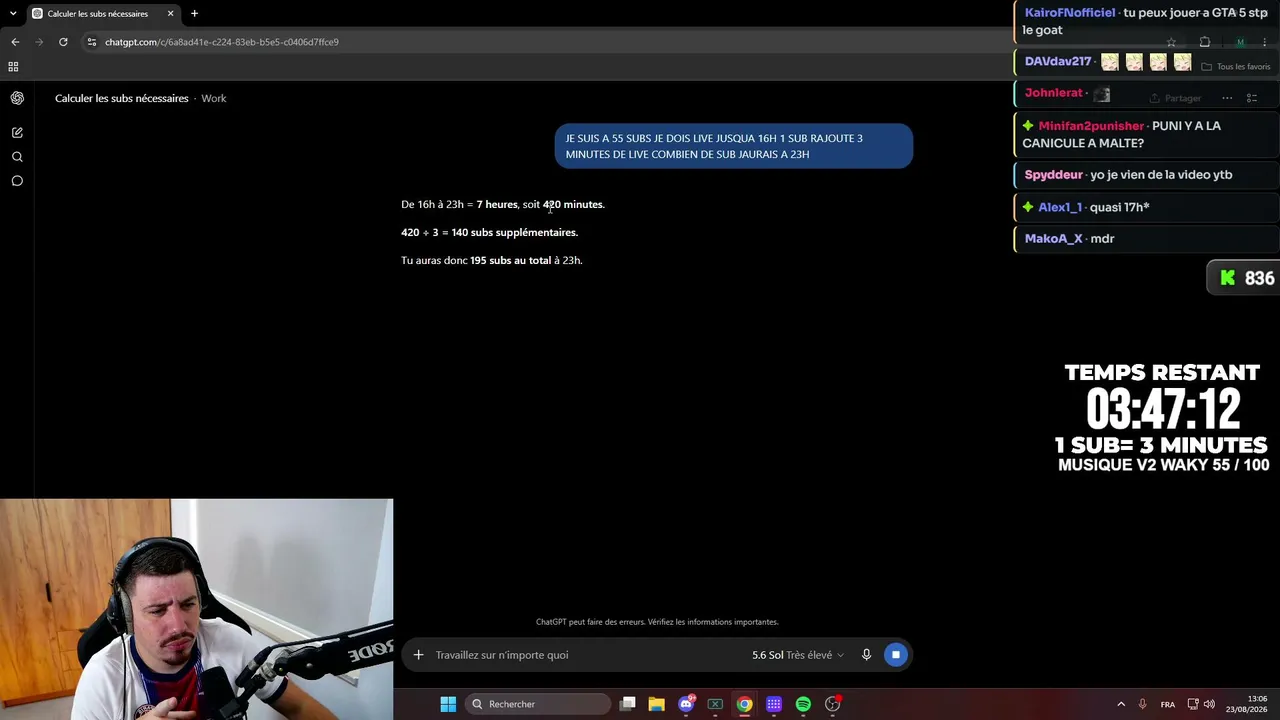Click the countdown timer reading 03:47:12
This screenshot has width=1280, height=720.
click(1163, 410)
